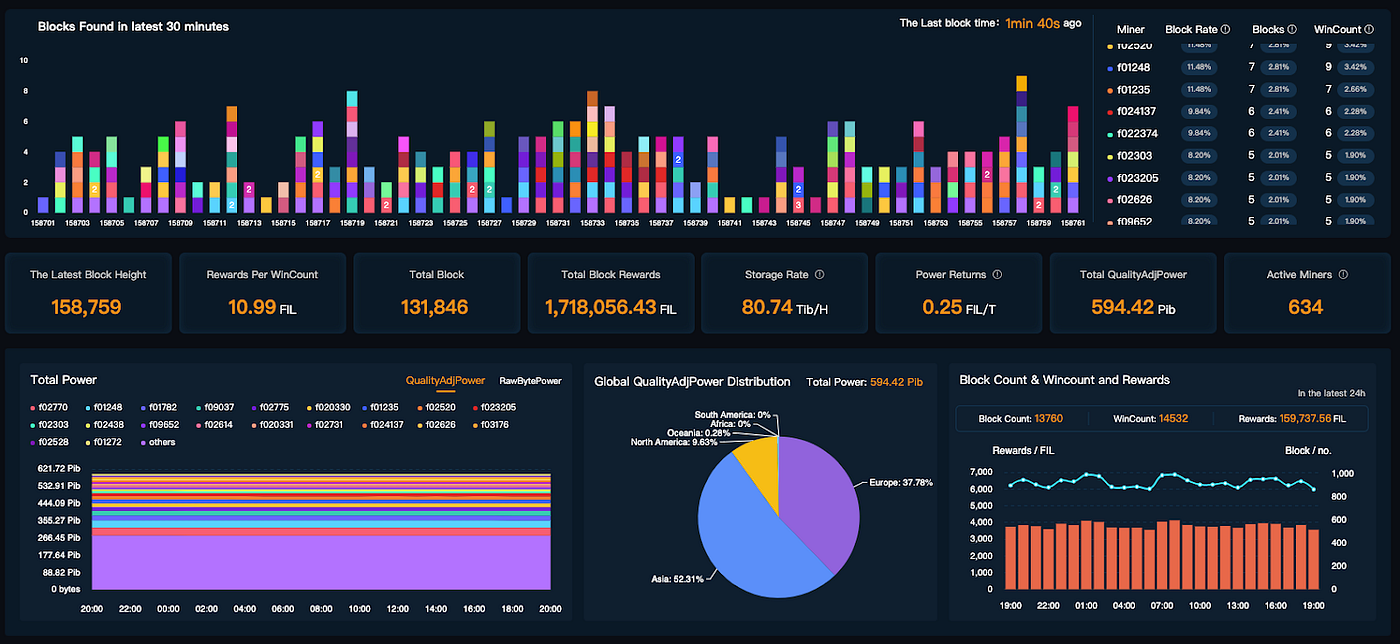Image resolution: width=1400 pixels, height=644 pixels.
Task: Click the yellow dot beside f02303 table row
Action: click(1110, 156)
